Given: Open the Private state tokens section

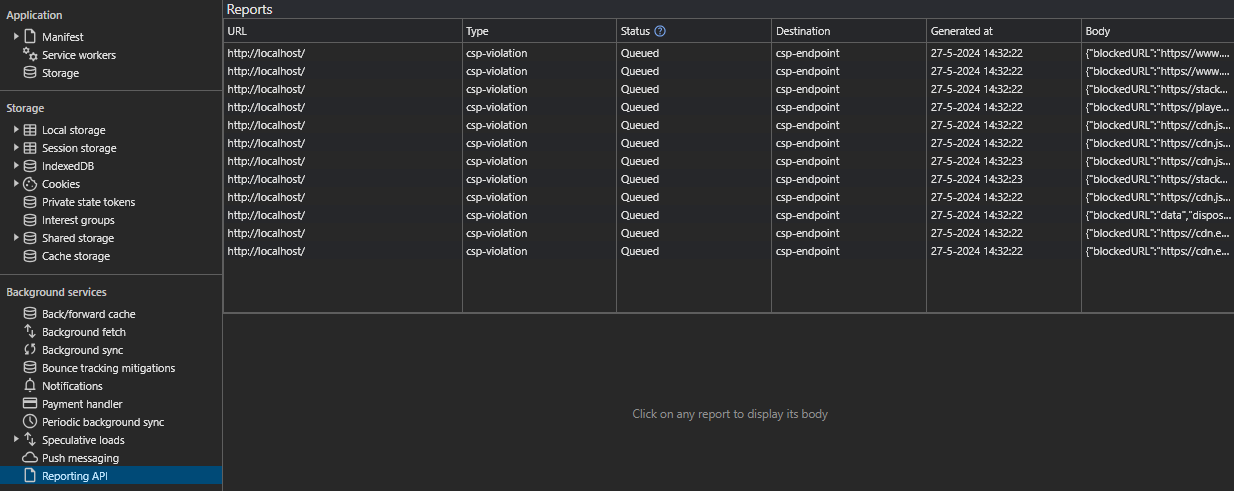Looking at the screenshot, I should pyautogui.click(x=88, y=202).
